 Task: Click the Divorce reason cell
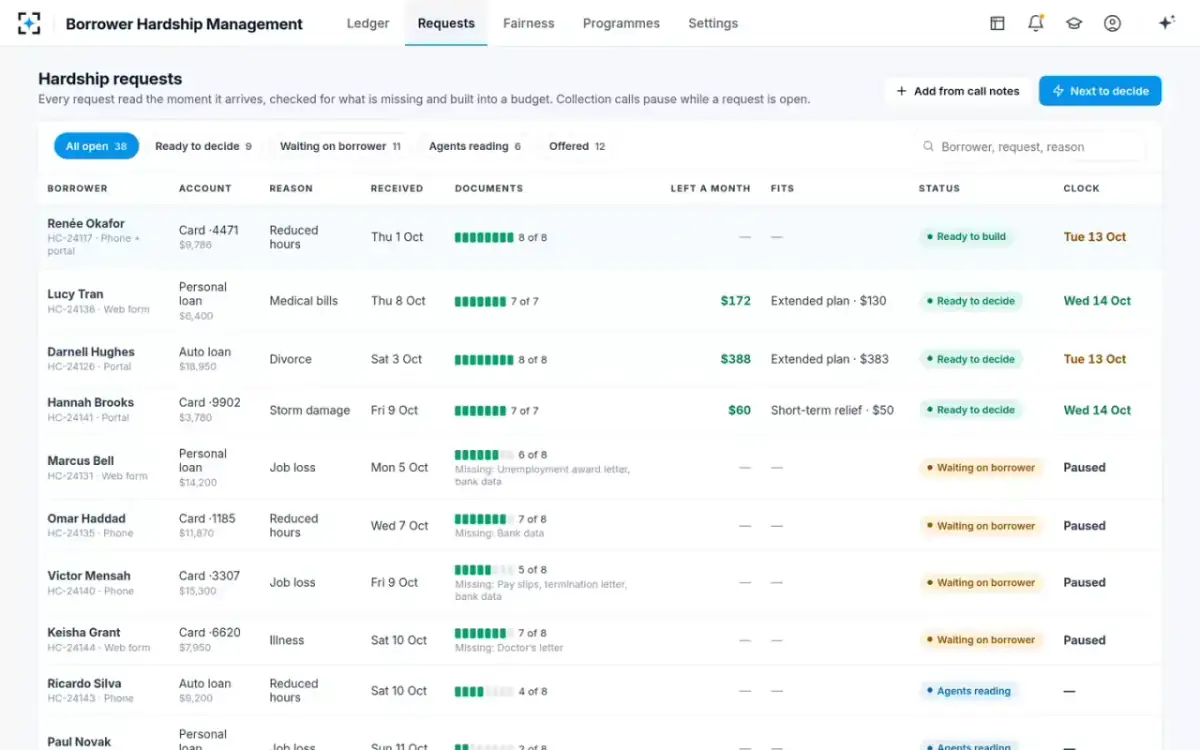pos(290,359)
